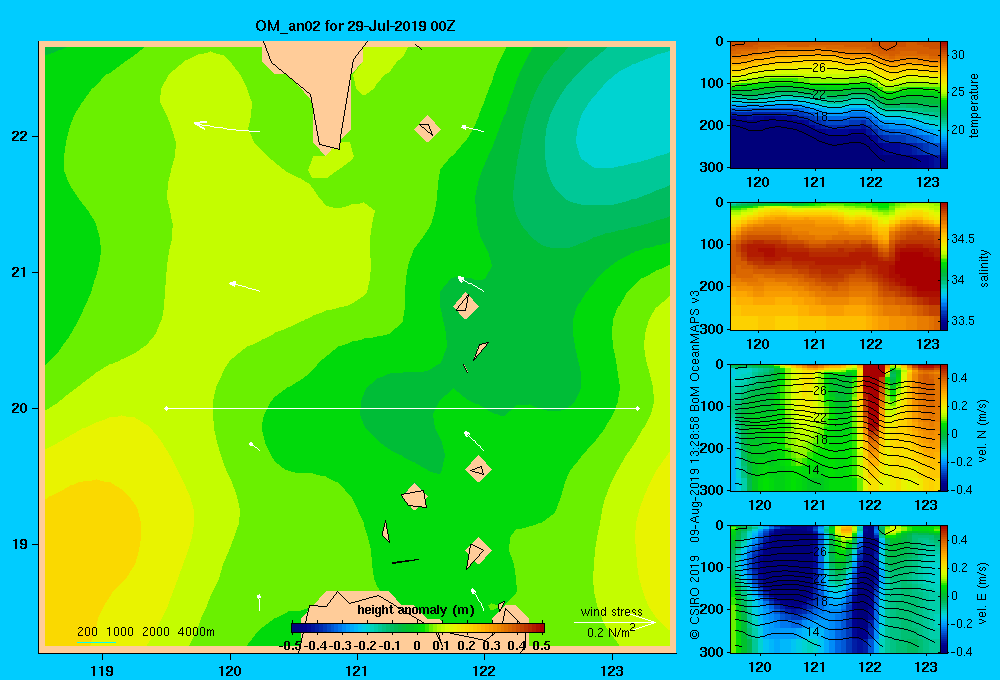The height and width of the screenshot is (680, 1000).
Task: Click latitude label 19 on main map
Action: click(x=20, y=544)
